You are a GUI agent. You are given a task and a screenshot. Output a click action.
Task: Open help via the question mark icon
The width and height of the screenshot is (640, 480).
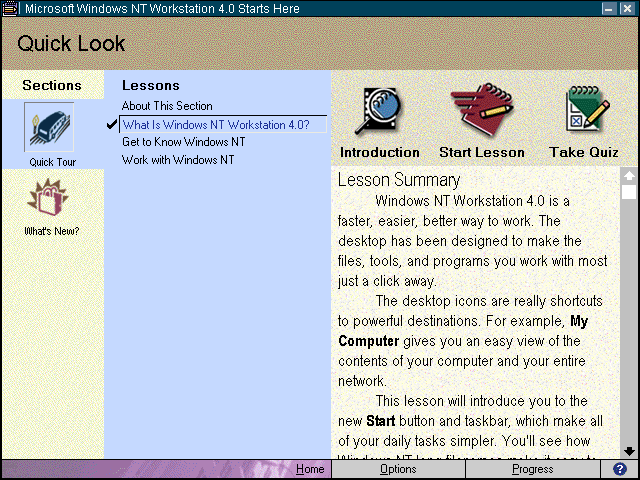click(620, 469)
